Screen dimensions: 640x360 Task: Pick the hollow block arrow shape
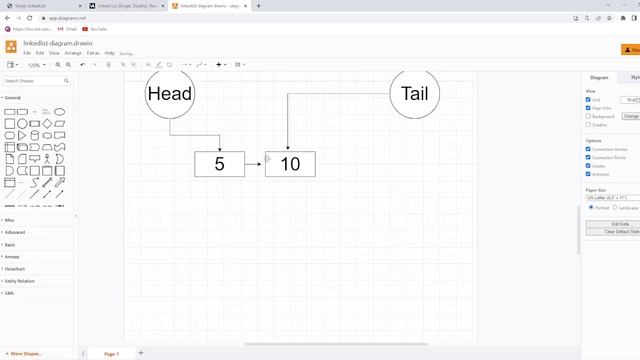pos(60,182)
